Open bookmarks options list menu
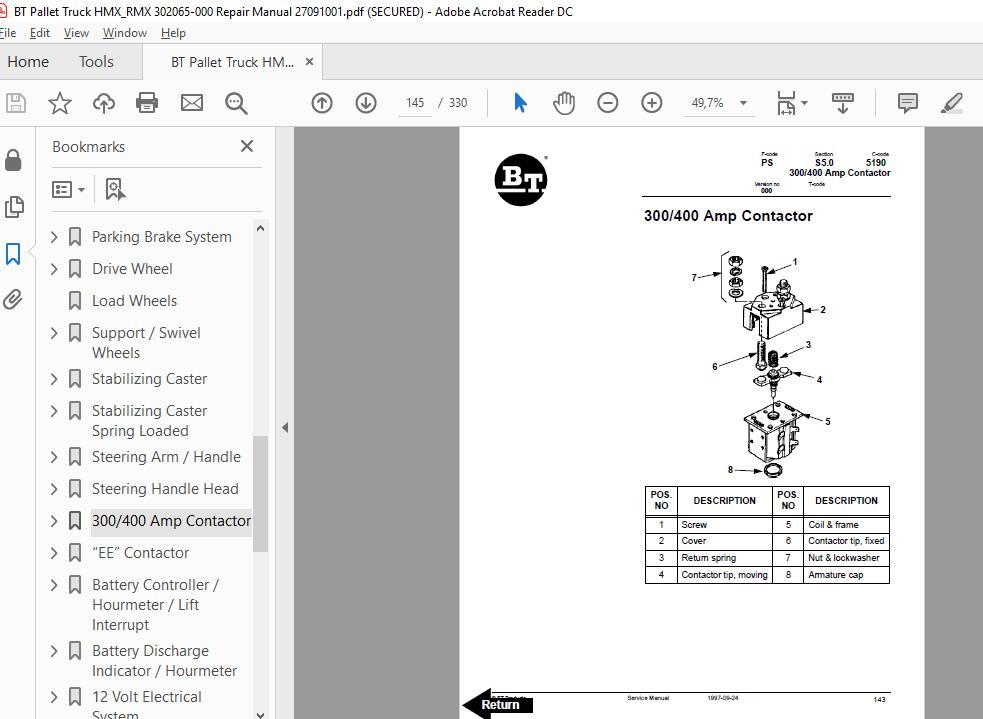The width and height of the screenshot is (983, 719). (68, 189)
